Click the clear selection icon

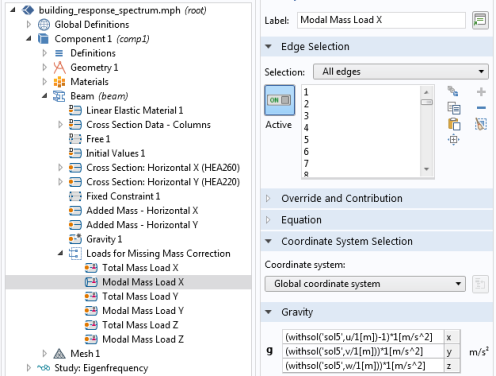coord(481,124)
